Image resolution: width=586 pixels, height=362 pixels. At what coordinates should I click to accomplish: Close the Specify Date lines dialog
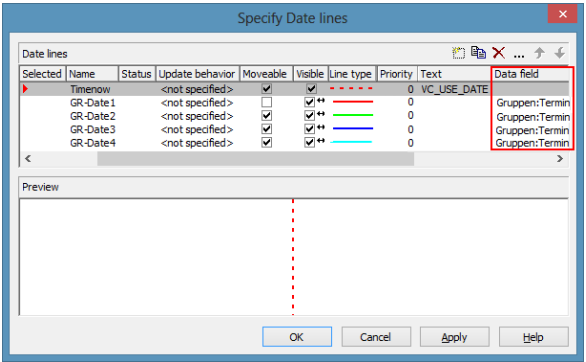pos(562,14)
